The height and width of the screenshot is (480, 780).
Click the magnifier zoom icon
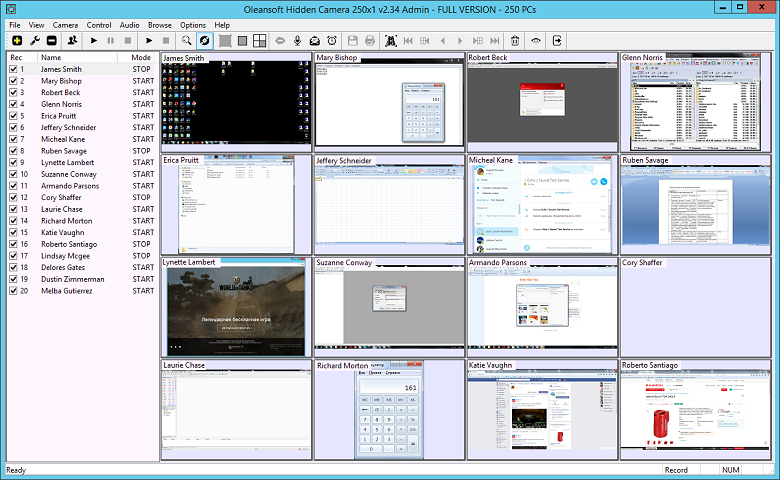187,41
